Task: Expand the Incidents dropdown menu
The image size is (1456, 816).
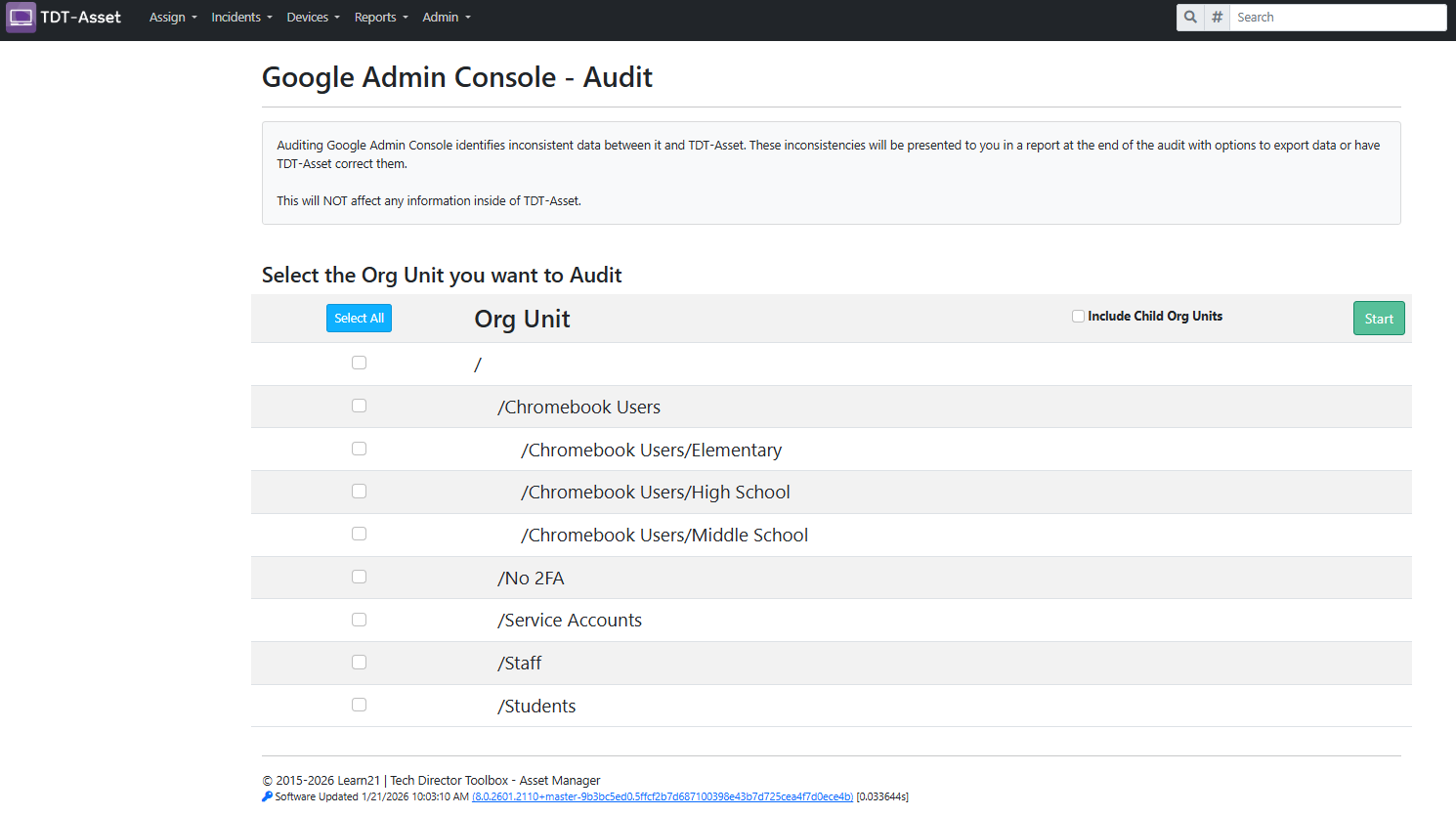Action: (241, 18)
